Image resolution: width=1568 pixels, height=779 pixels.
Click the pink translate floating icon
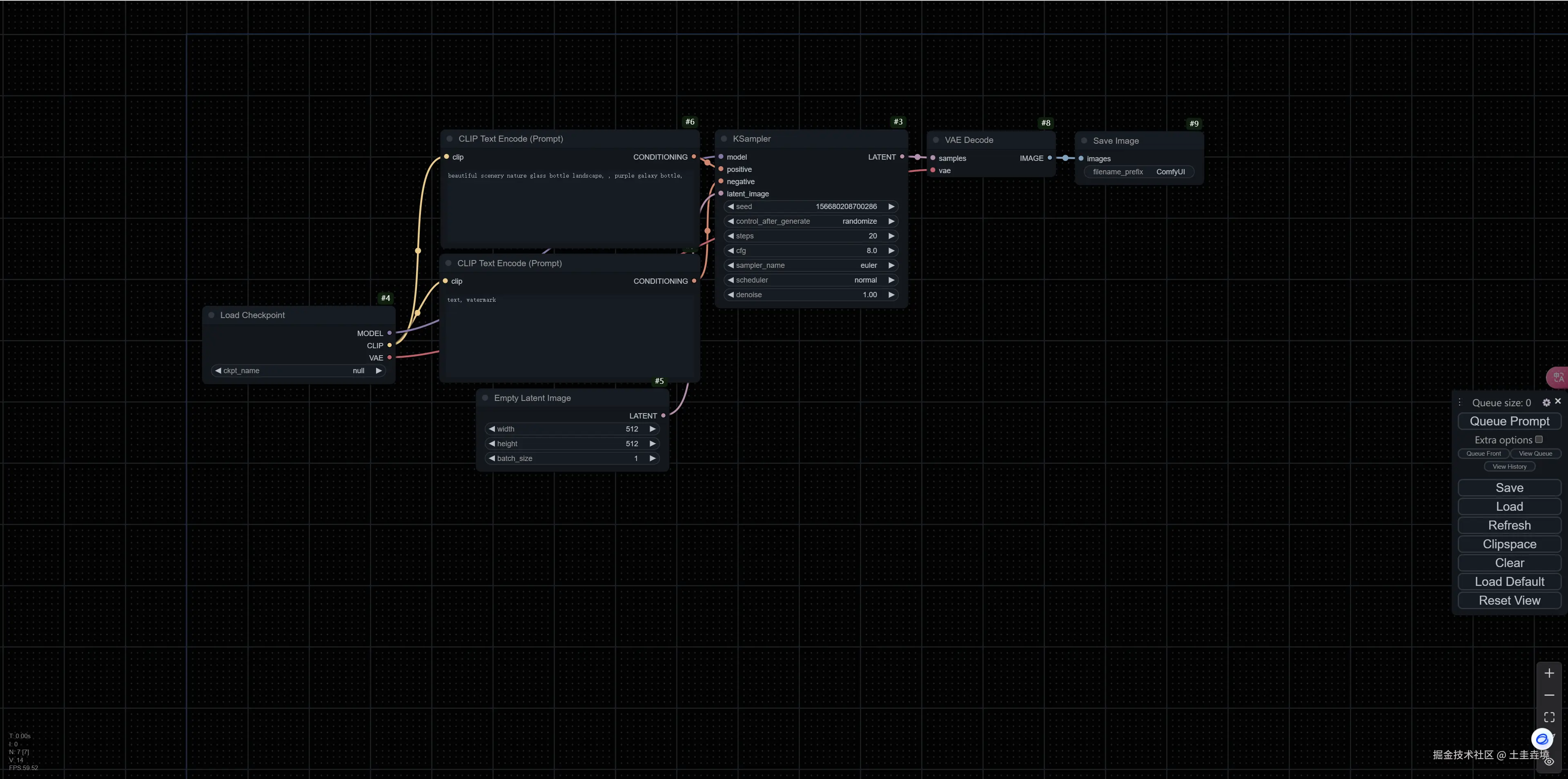coord(1558,377)
